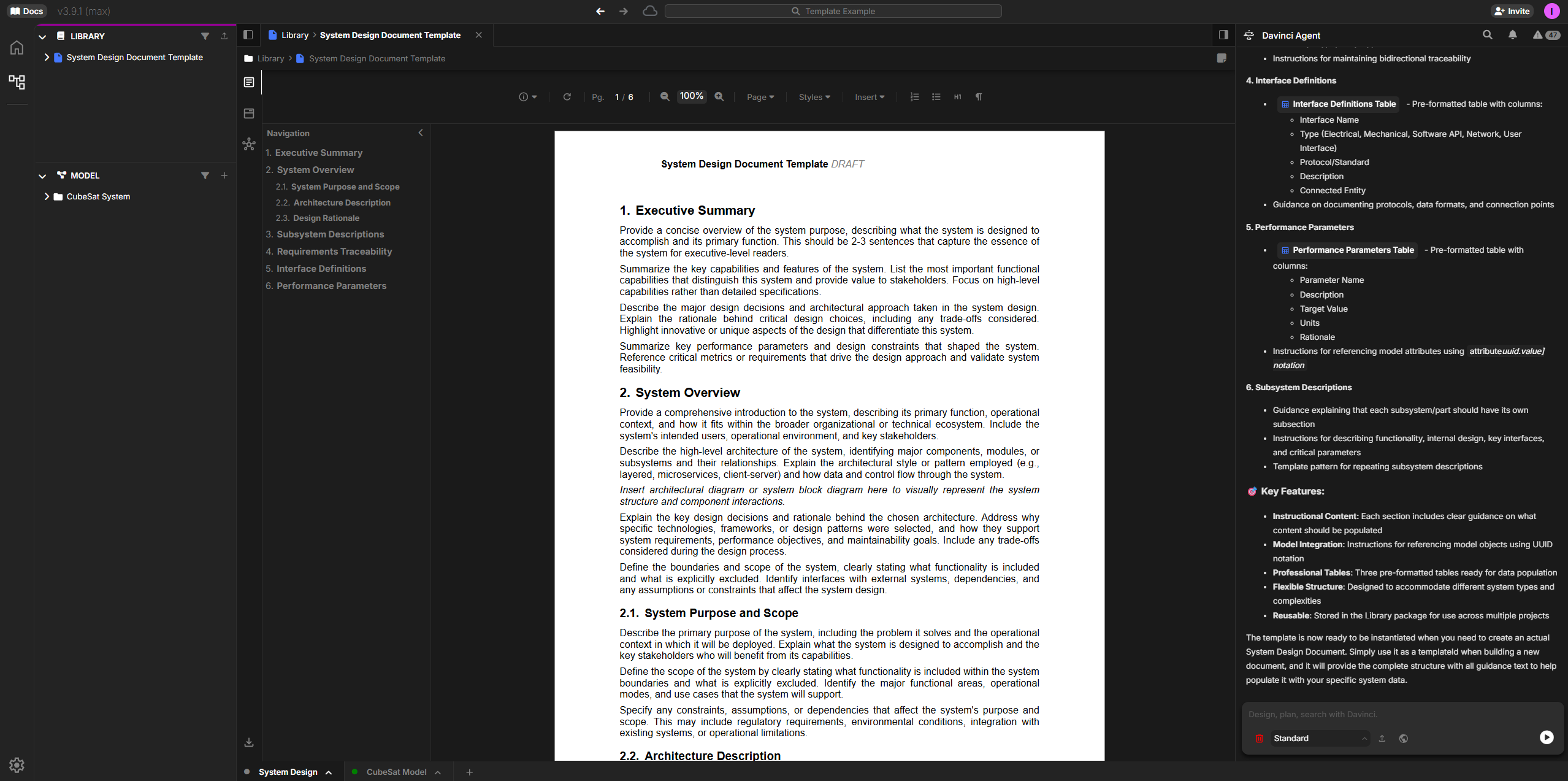Select the numbered list formatting icon

pos(914,97)
